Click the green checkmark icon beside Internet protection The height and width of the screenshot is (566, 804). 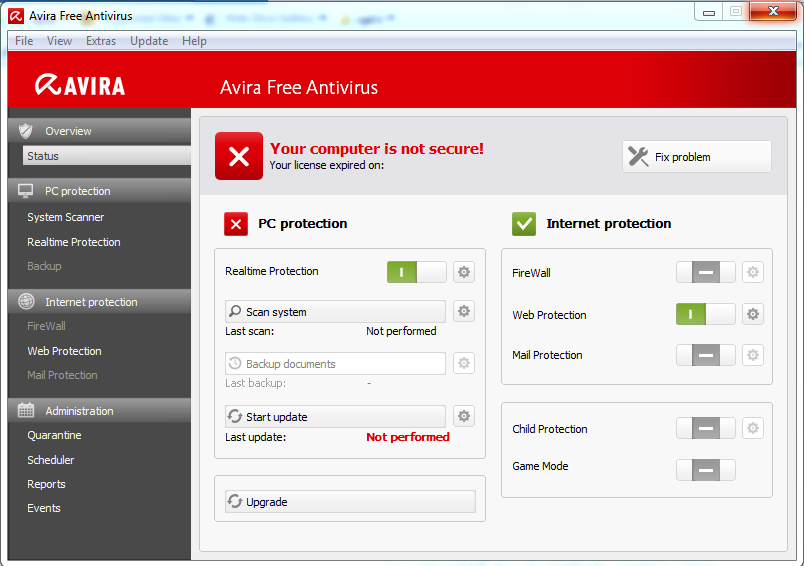(x=524, y=224)
